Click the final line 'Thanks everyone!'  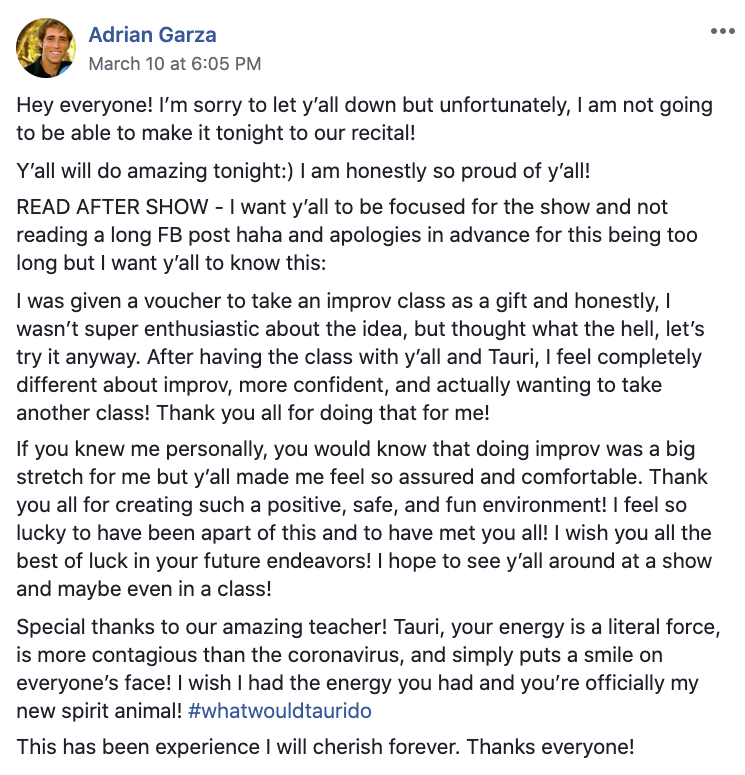pyautogui.click(x=550, y=747)
